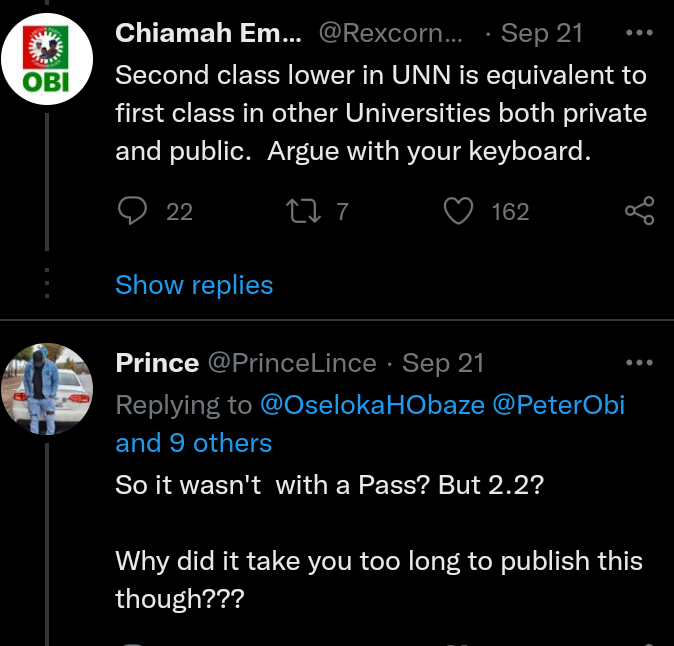Open Chiamah Em... display name profile
This screenshot has width=674, height=646.
click(x=208, y=33)
